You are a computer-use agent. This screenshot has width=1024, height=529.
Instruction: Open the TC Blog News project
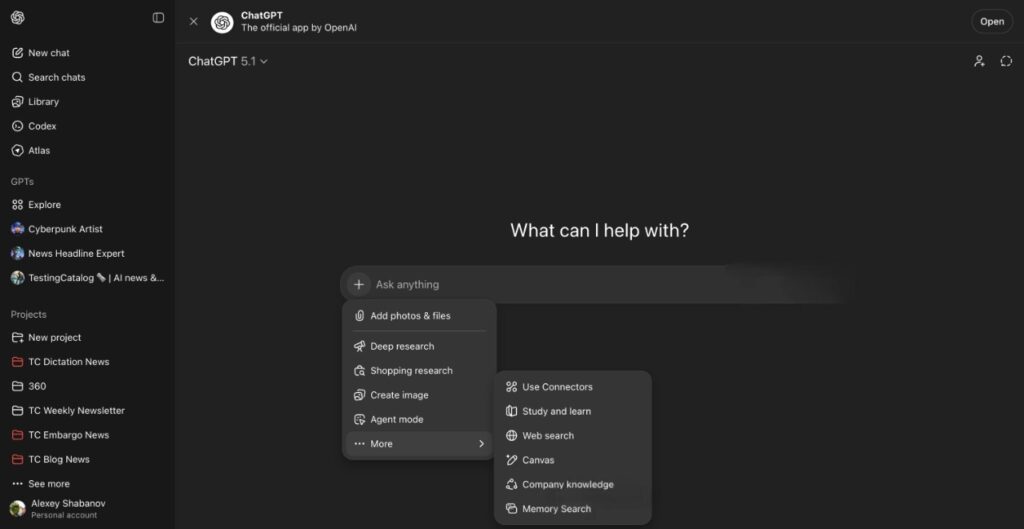(x=88, y=459)
